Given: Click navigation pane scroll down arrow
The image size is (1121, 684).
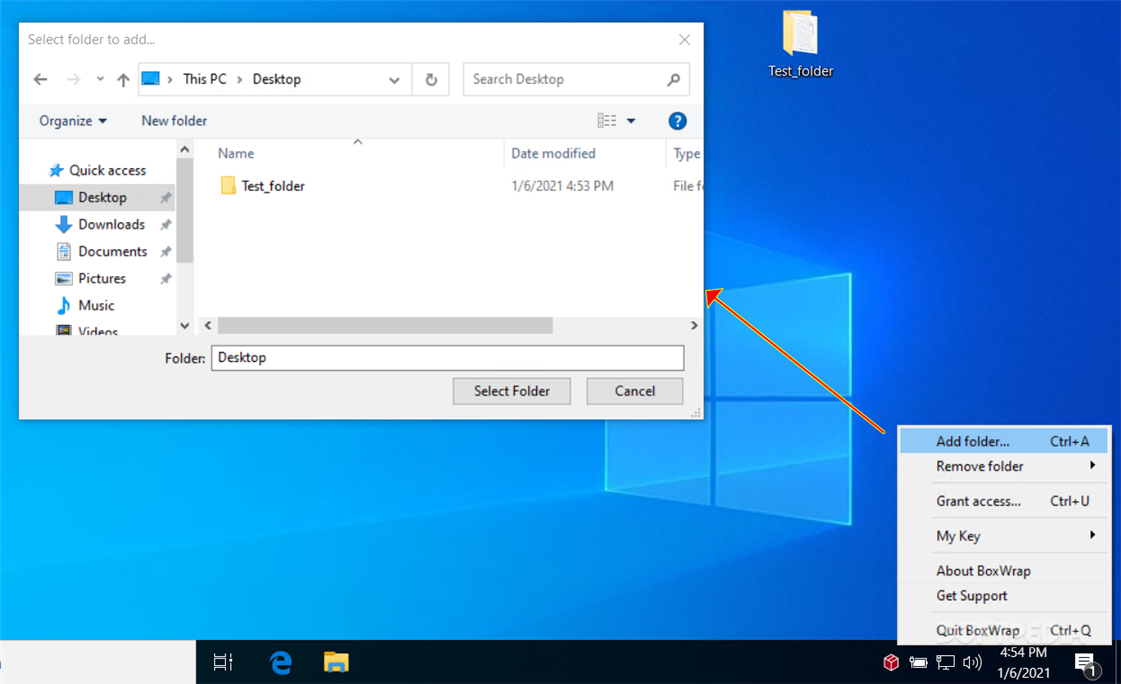Looking at the screenshot, I should pos(184,325).
